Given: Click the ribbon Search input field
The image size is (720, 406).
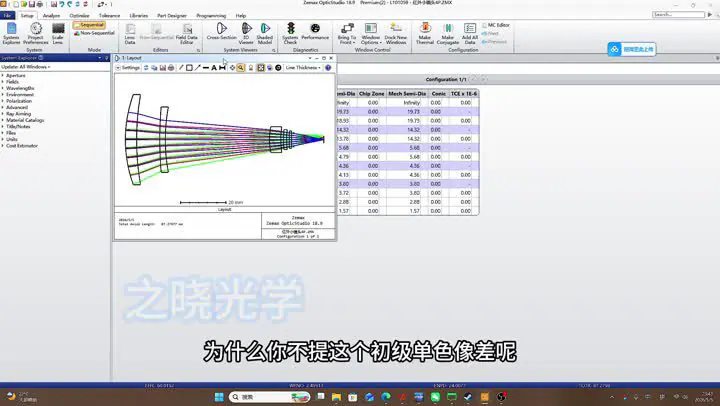Looking at the screenshot, I should (x=678, y=15).
